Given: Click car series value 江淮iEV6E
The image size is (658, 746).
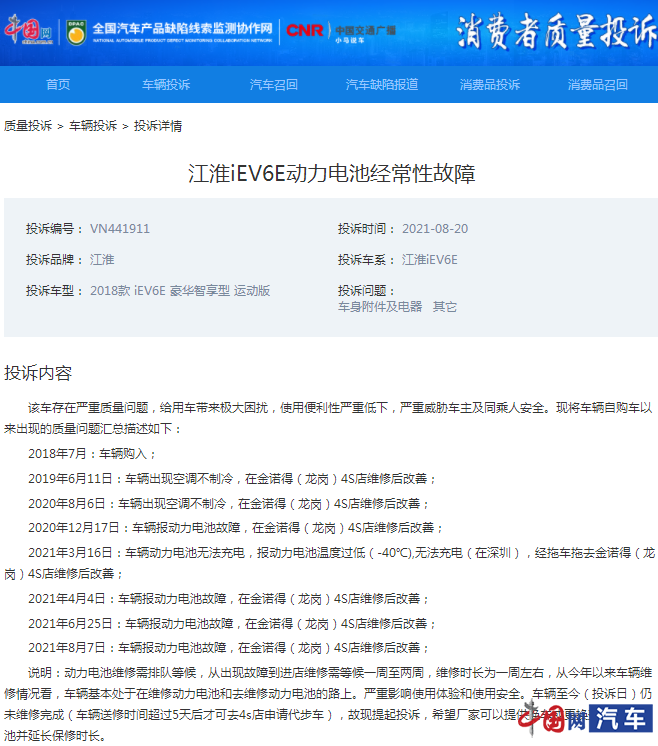Looking at the screenshot, I should click(430, 260).
